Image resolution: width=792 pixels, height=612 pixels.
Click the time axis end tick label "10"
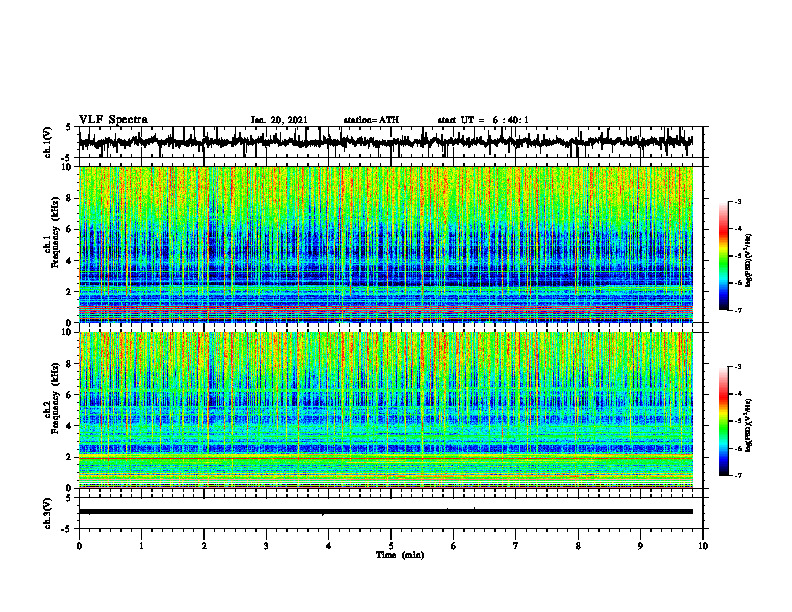coord(703,546)
